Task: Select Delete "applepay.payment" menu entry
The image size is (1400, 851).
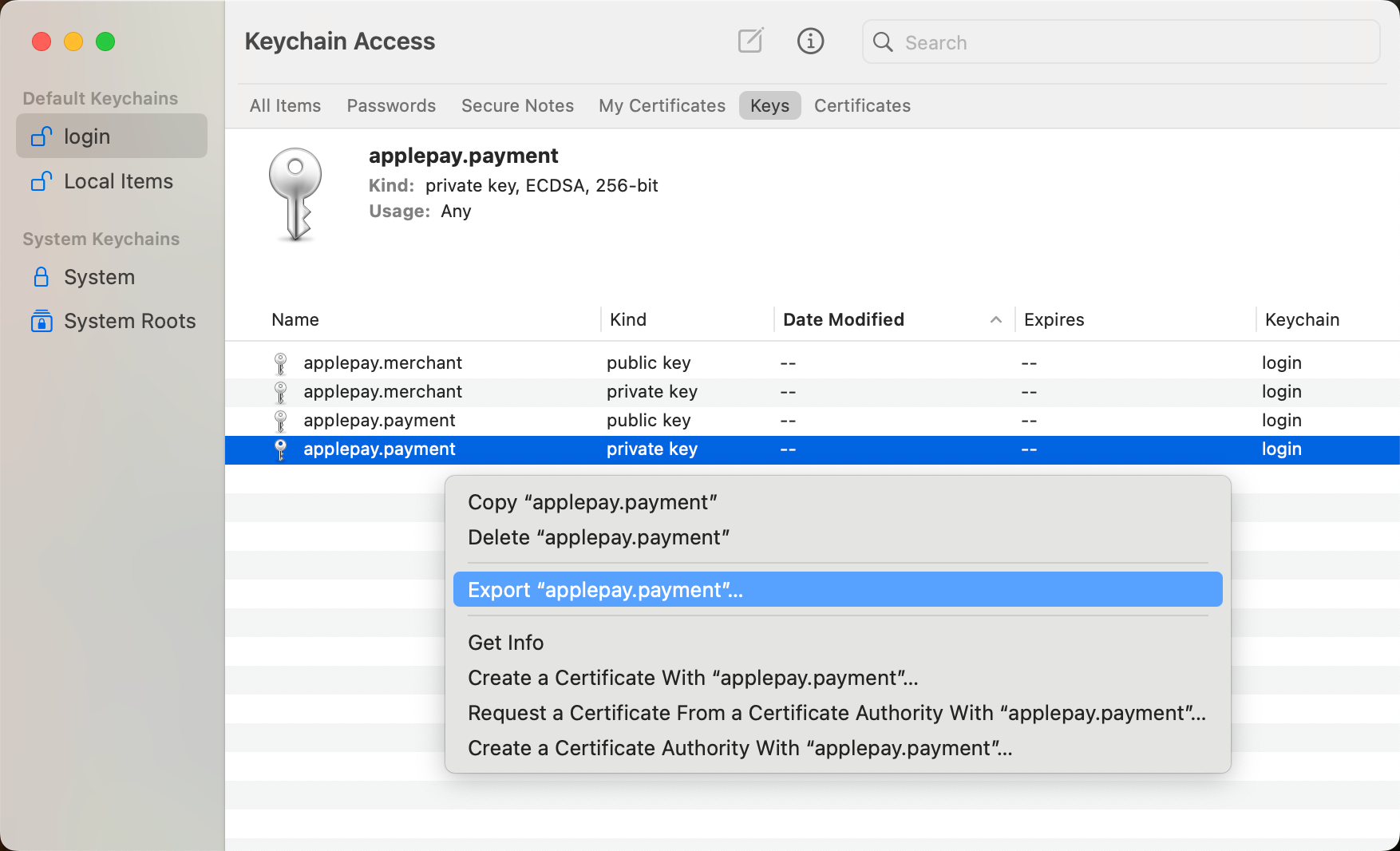Action: click(x=599, y=537)
